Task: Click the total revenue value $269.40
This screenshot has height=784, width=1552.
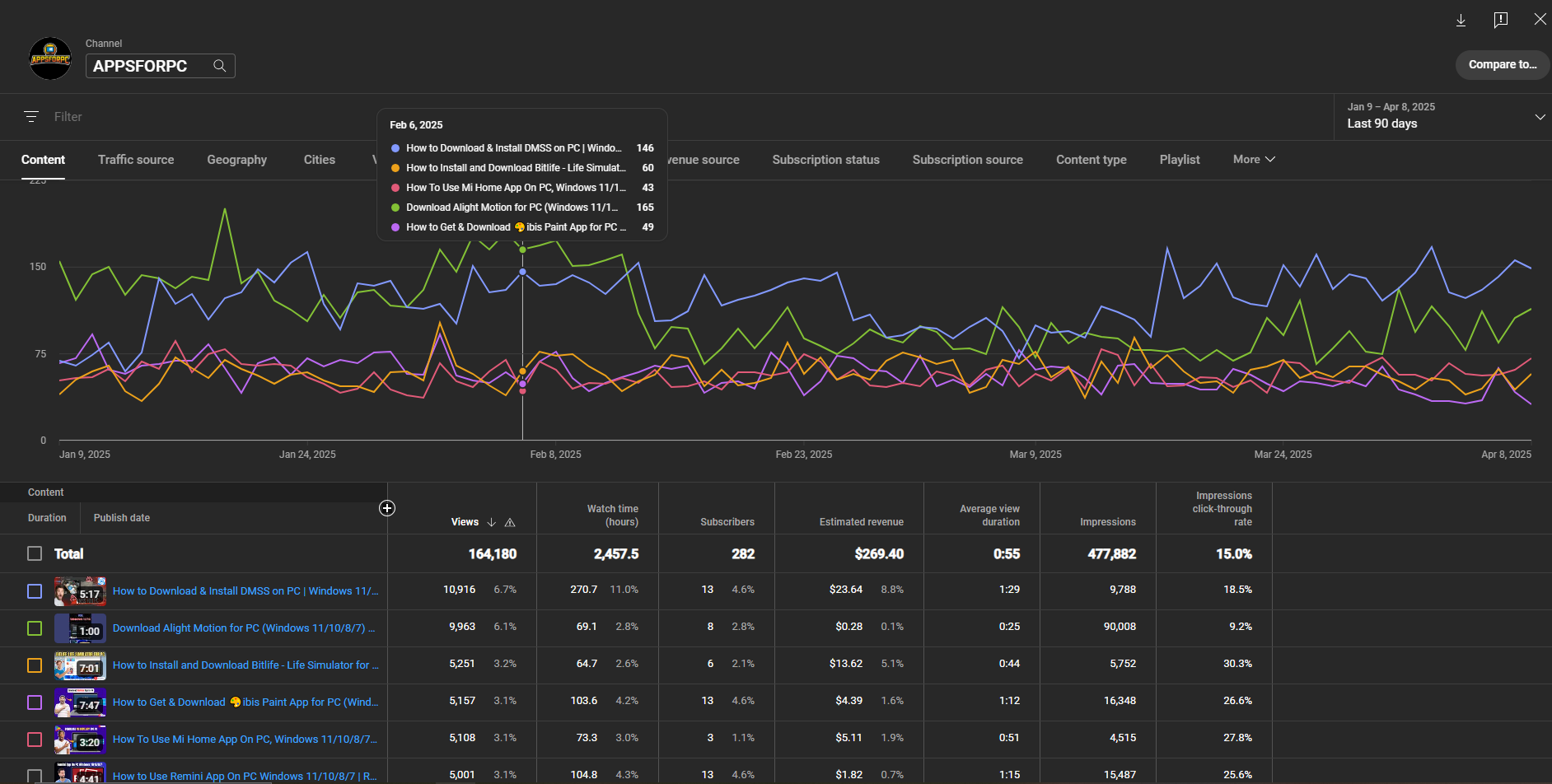Action: click(879, 554)
